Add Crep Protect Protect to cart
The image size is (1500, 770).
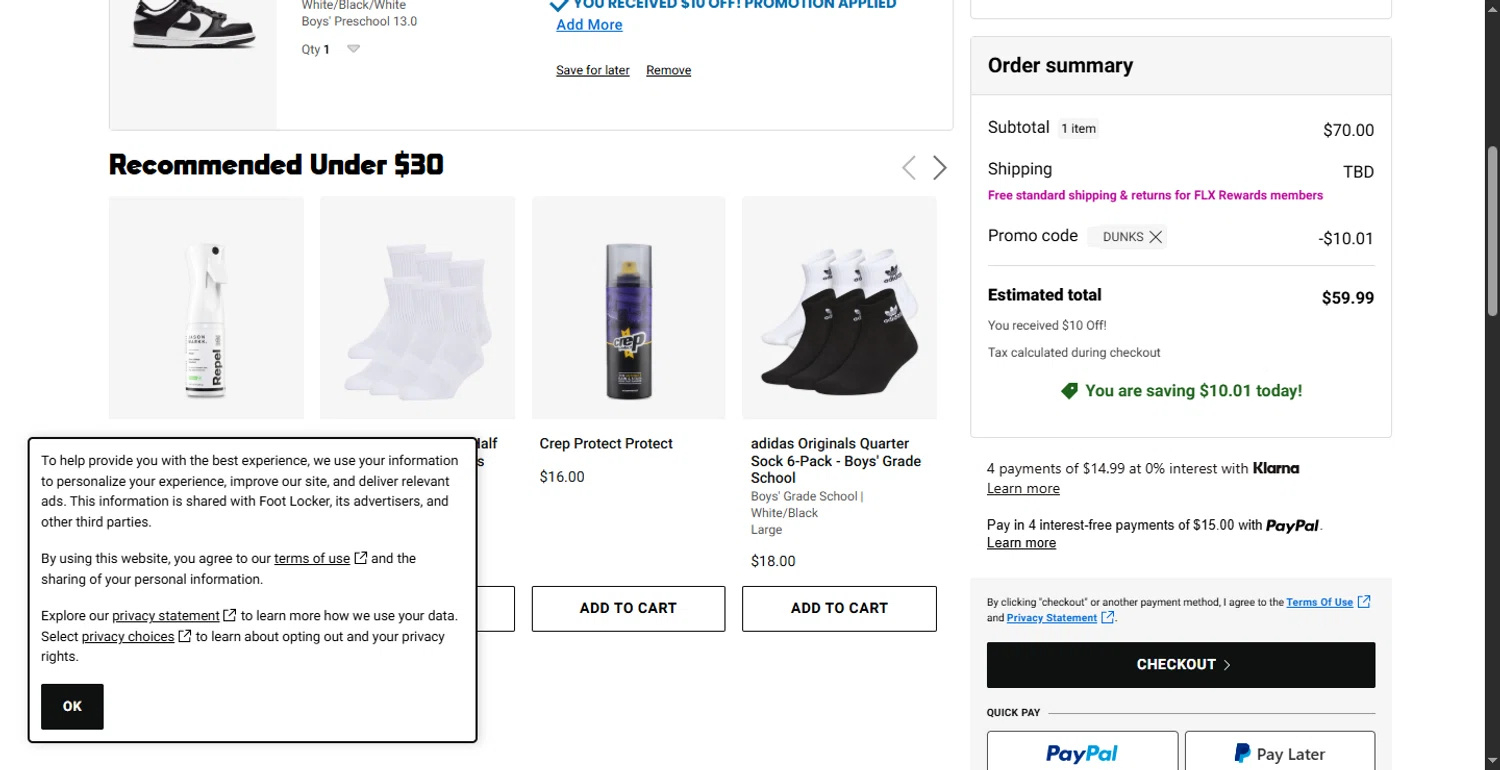(x=628, y=608)
